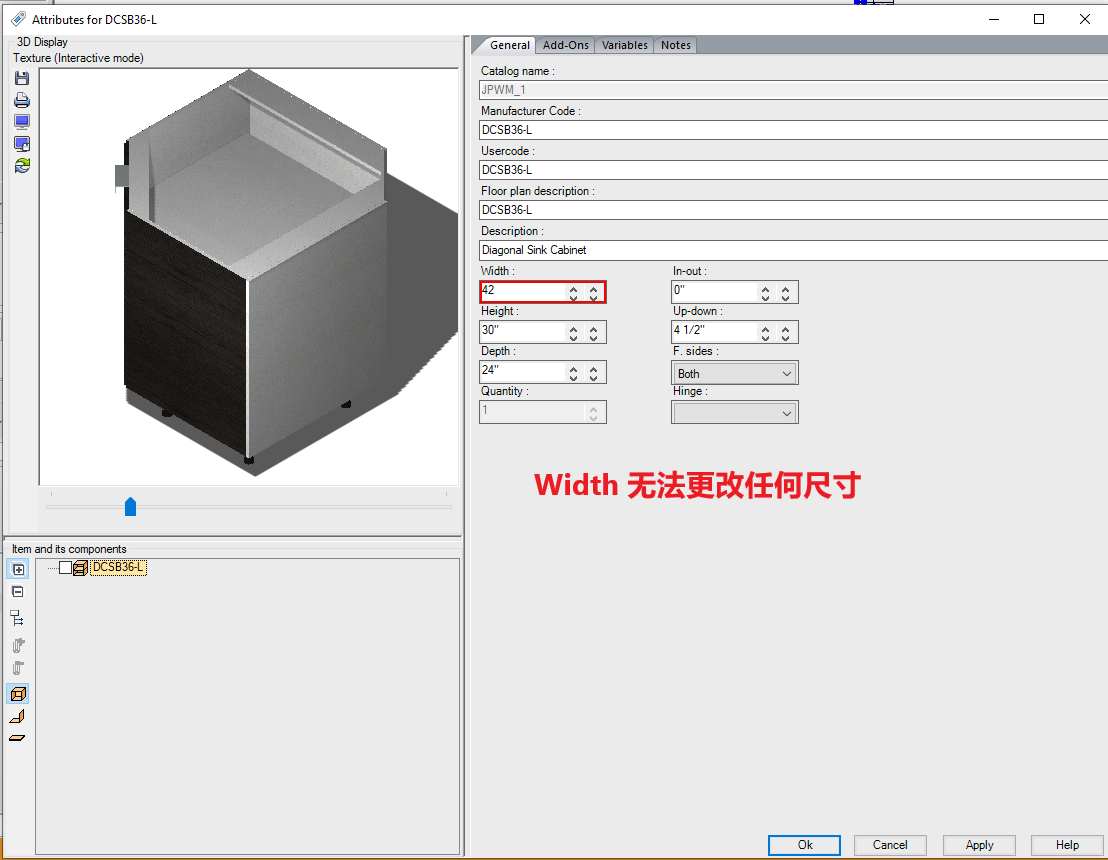
Task: Open the Notes tab
Action: pos(676,45)
